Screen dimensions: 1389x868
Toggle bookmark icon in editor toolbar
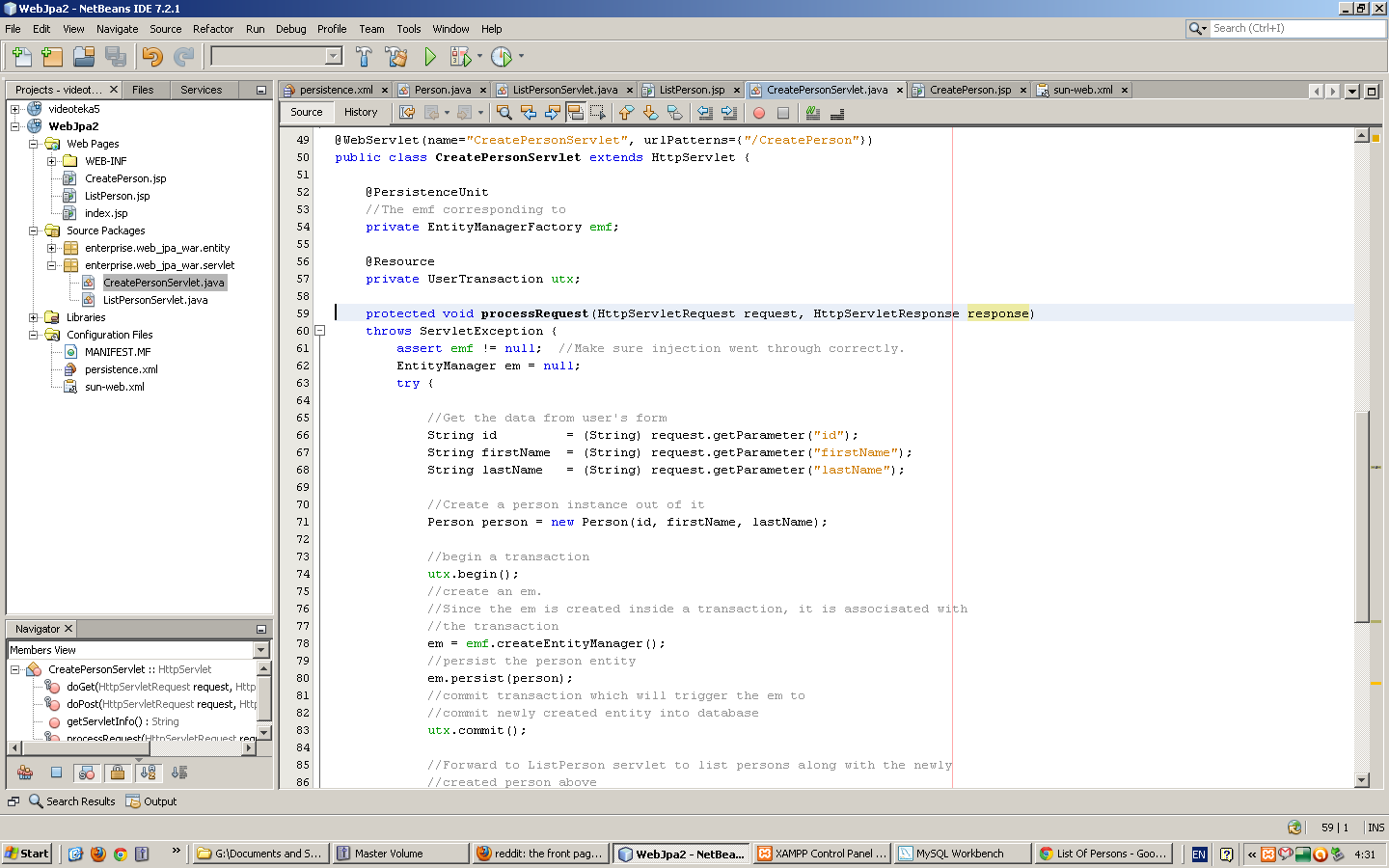point(674,113)
